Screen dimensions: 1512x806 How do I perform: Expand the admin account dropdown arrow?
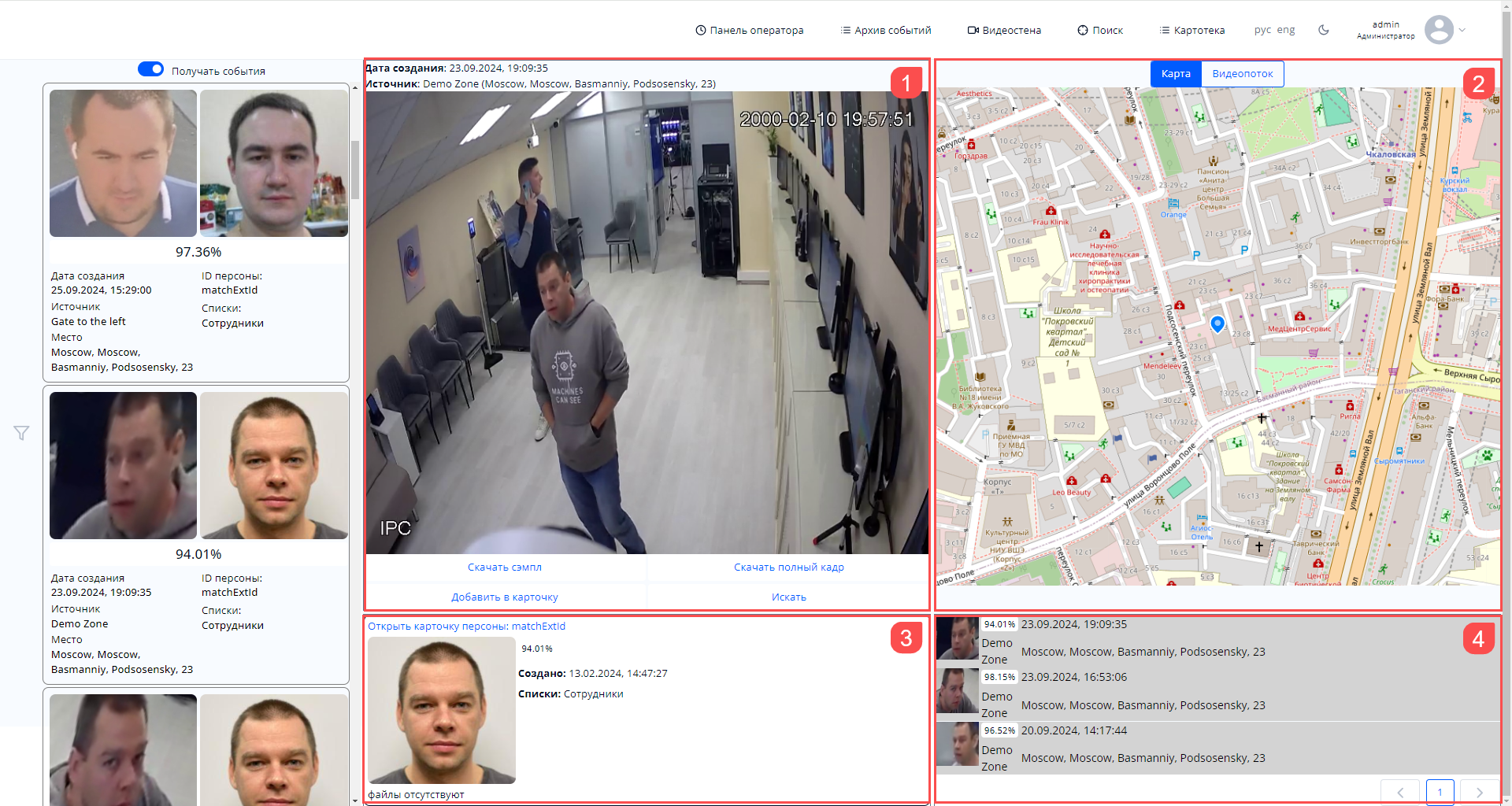point(1462,30)
